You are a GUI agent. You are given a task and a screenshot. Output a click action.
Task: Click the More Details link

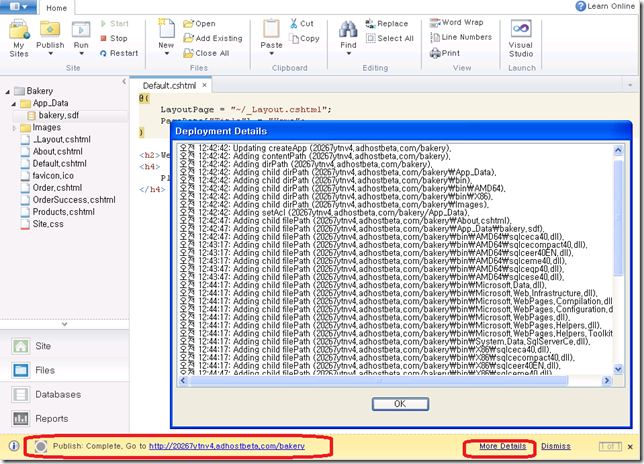coord(503,446)
